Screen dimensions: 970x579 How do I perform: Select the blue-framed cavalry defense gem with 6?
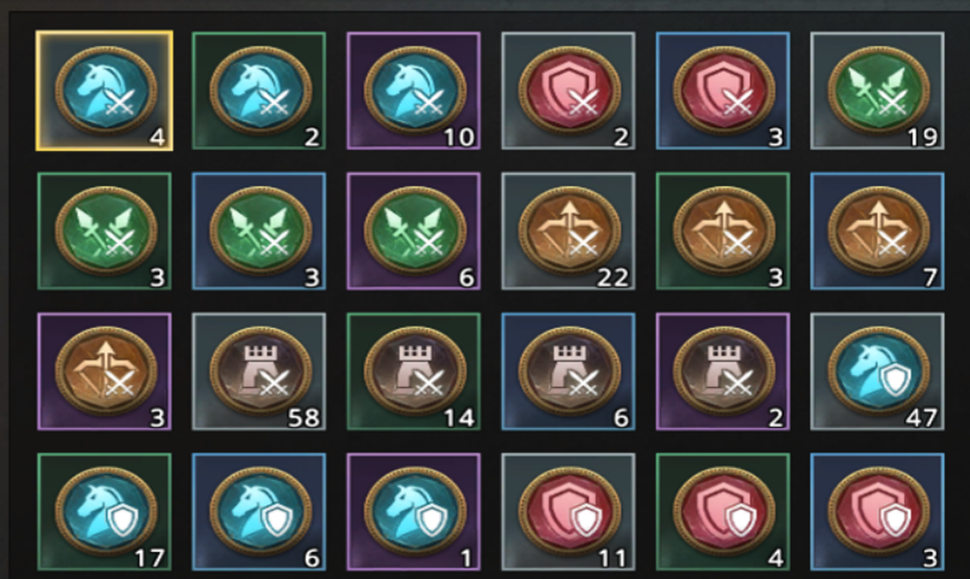point(259,512)
